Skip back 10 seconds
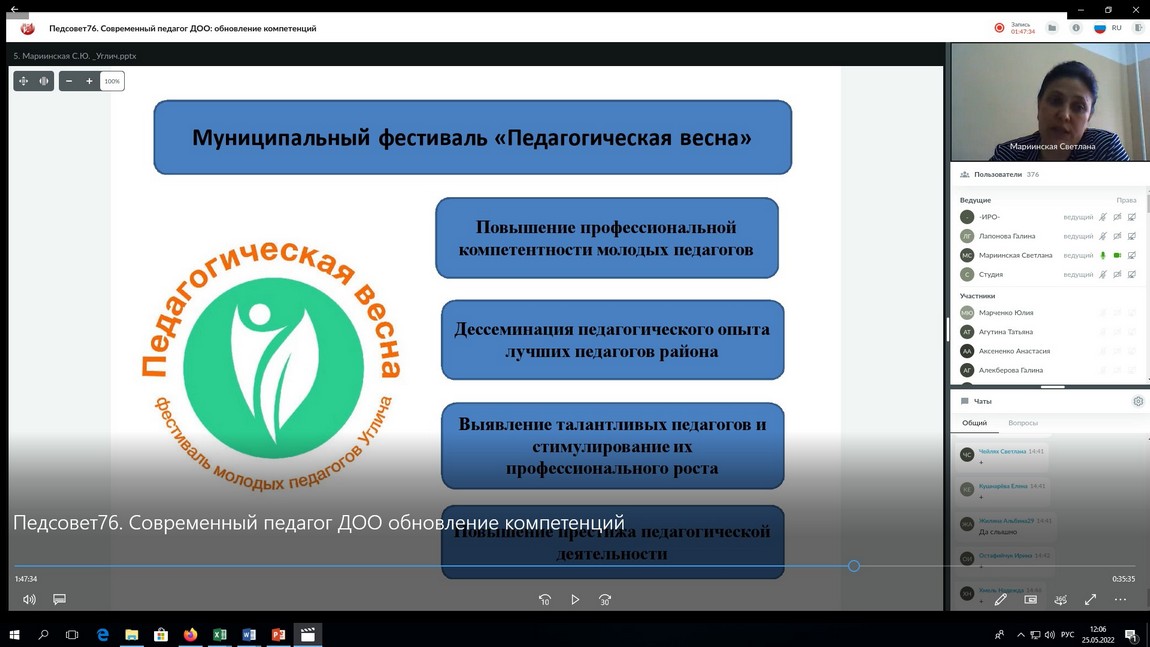The image size is (1150, 647). pos(544,599)
